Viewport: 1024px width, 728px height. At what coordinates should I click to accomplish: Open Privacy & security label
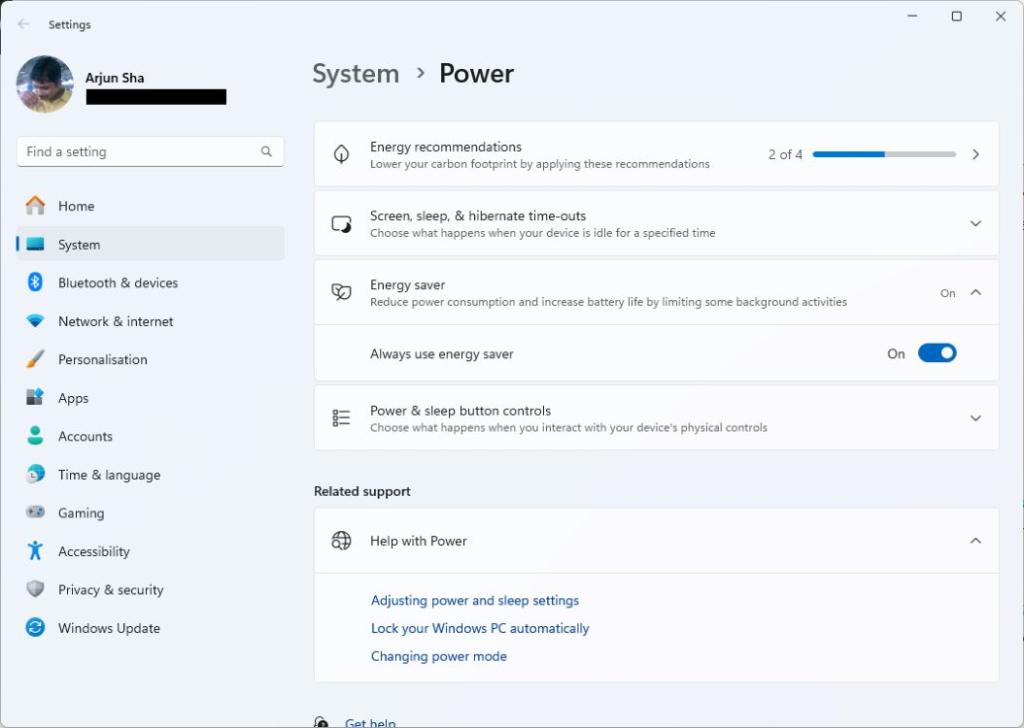tap(111, 590)
